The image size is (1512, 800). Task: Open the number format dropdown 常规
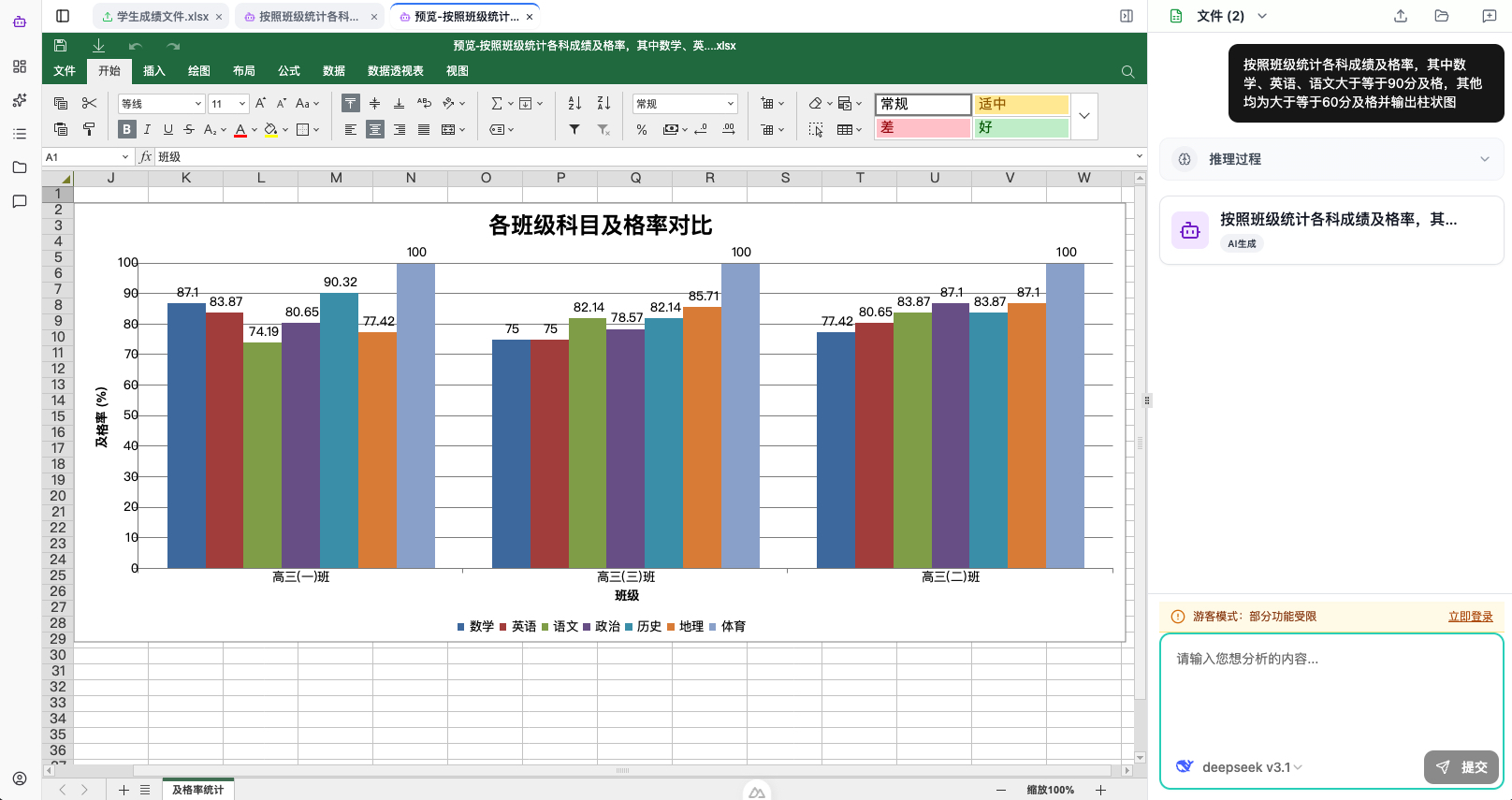pyautogui.click(x=685, y=103)
